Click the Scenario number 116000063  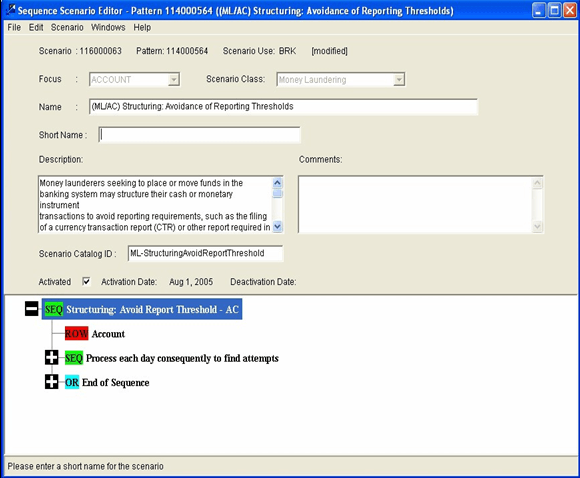coord(100,51)
